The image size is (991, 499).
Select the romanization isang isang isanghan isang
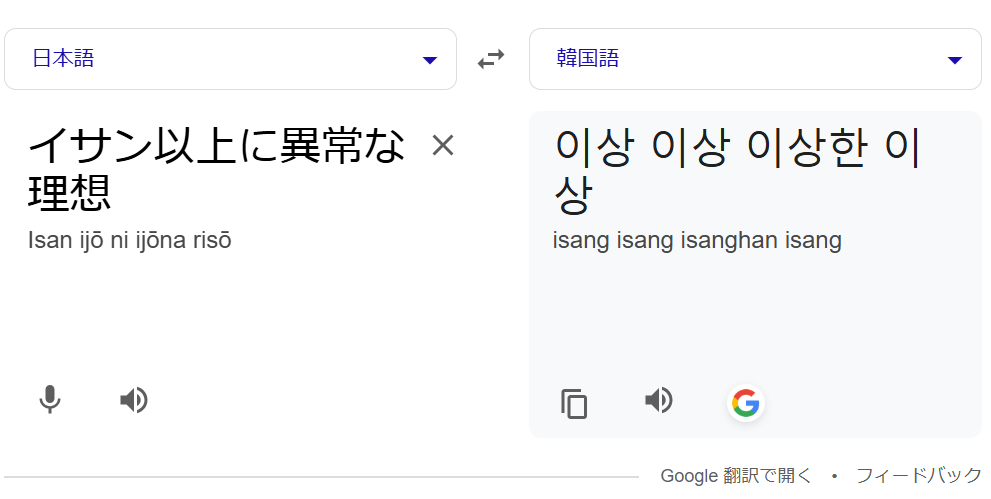coord(697,241)
